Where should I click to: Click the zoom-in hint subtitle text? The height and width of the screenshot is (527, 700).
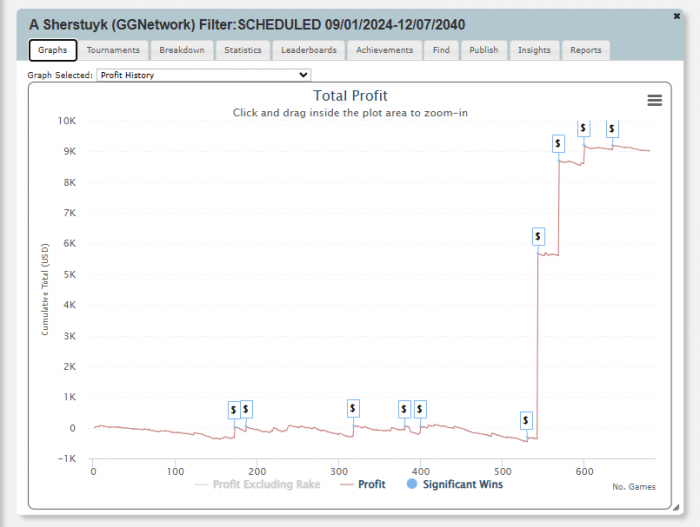tap(350, 113)
